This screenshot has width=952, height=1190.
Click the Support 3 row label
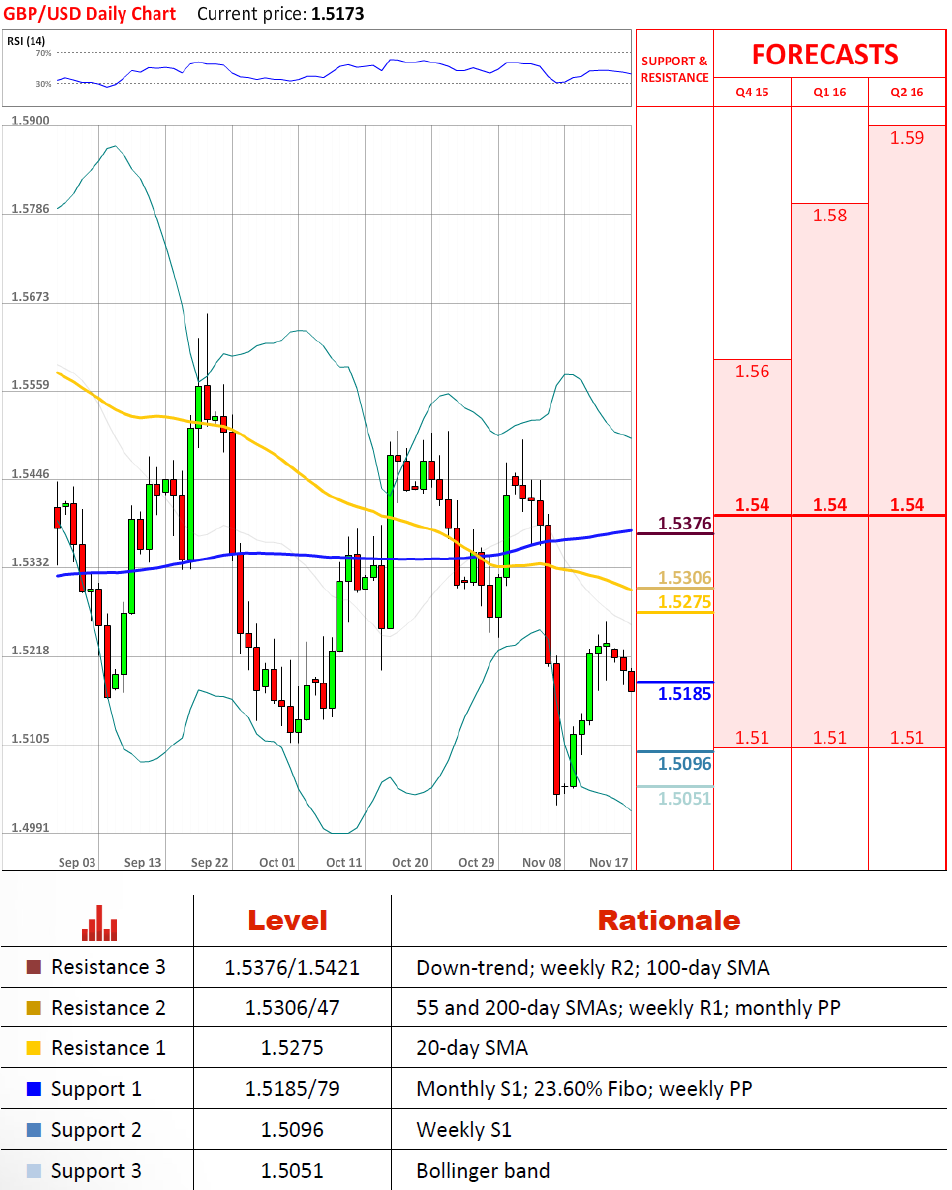click(x=96, y=1171)
